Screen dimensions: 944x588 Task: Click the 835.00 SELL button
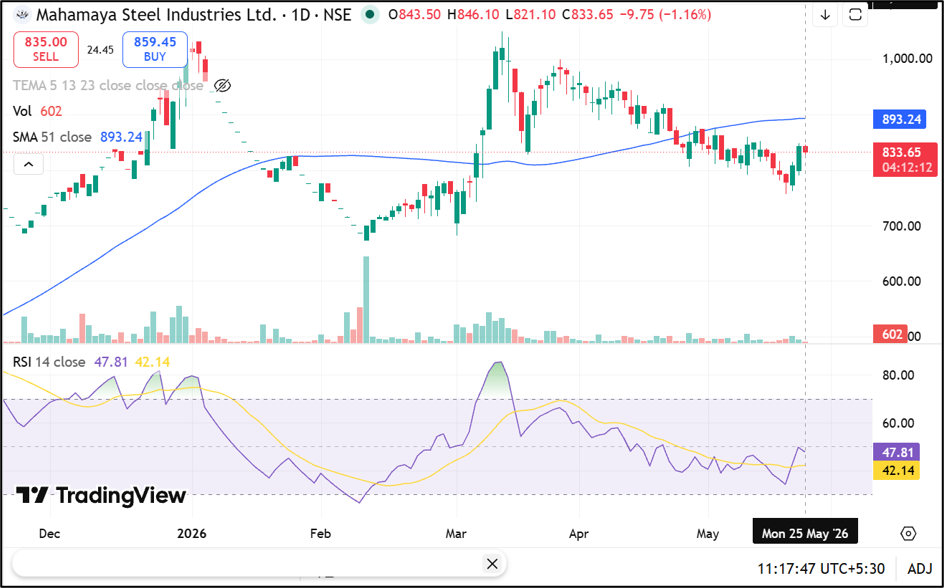click(x=46, y=49)
